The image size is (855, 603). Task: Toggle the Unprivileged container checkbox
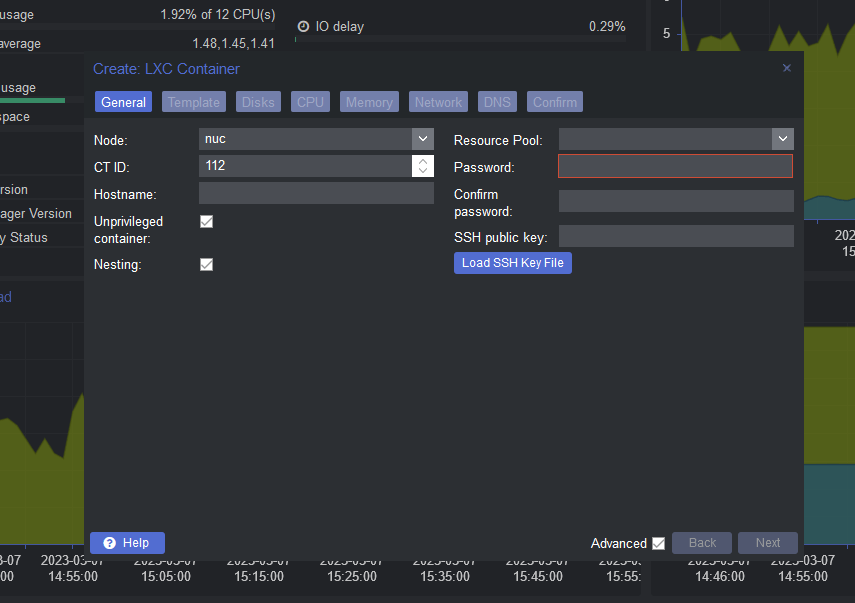pos(207,222)
